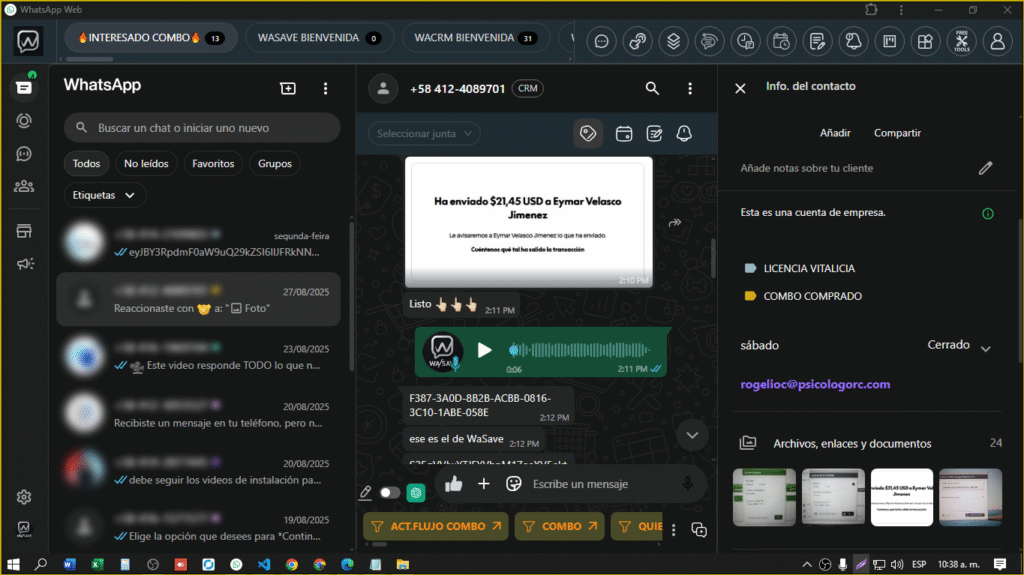Screen dimensions: 1024x575
Task: Open the "Seleccionar junta" dropdown
Action: click(x=424, y=133)
